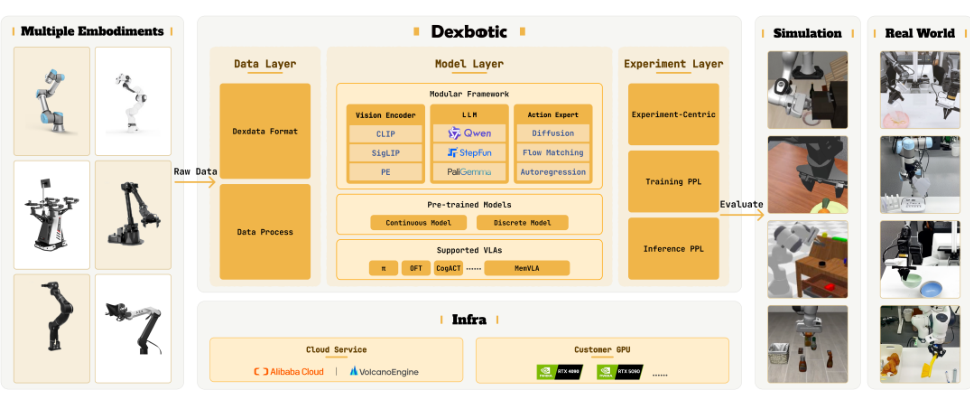Open simulation image with carrot on table
The height and width of the screenshot is (393, 970).
click(807, 175)
